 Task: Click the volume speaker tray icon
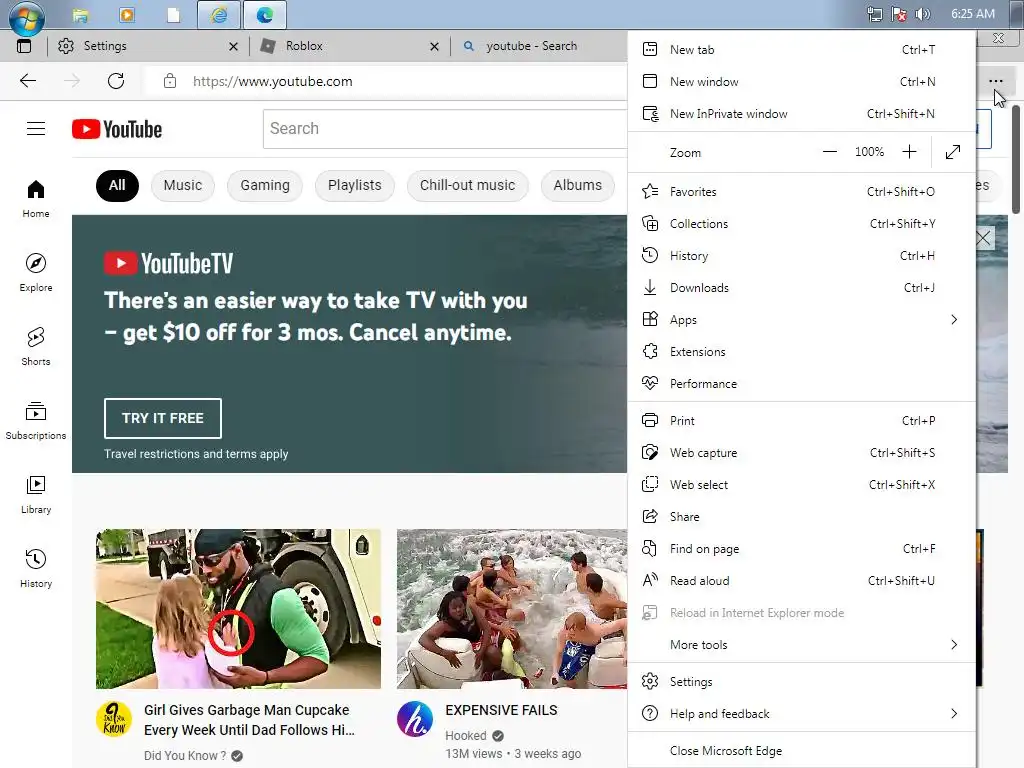[923, 14]
